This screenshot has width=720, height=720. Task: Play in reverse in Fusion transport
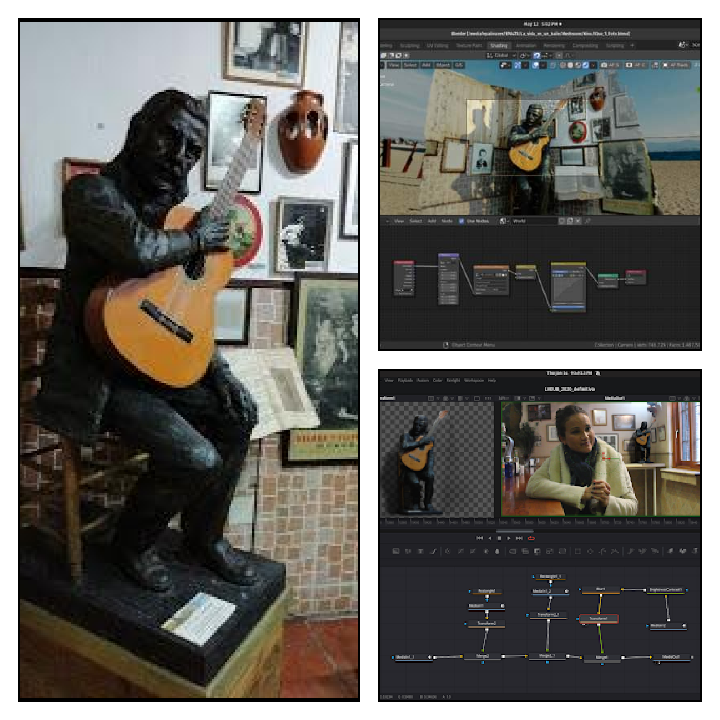(490, 538)
